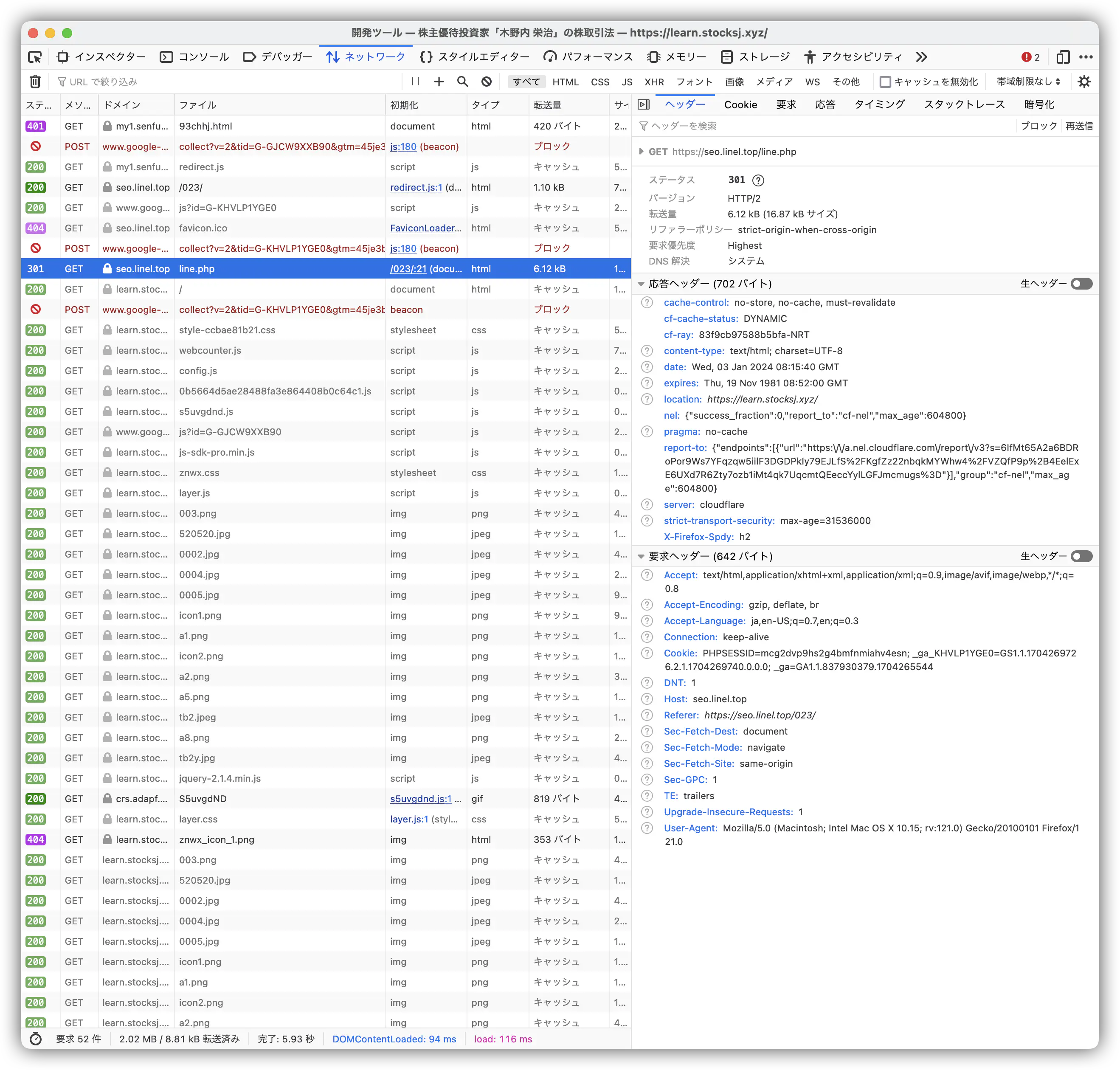Screen dimensions: 1120x1070
Task: Expand the GET request details
Action: tap(639, 152)
